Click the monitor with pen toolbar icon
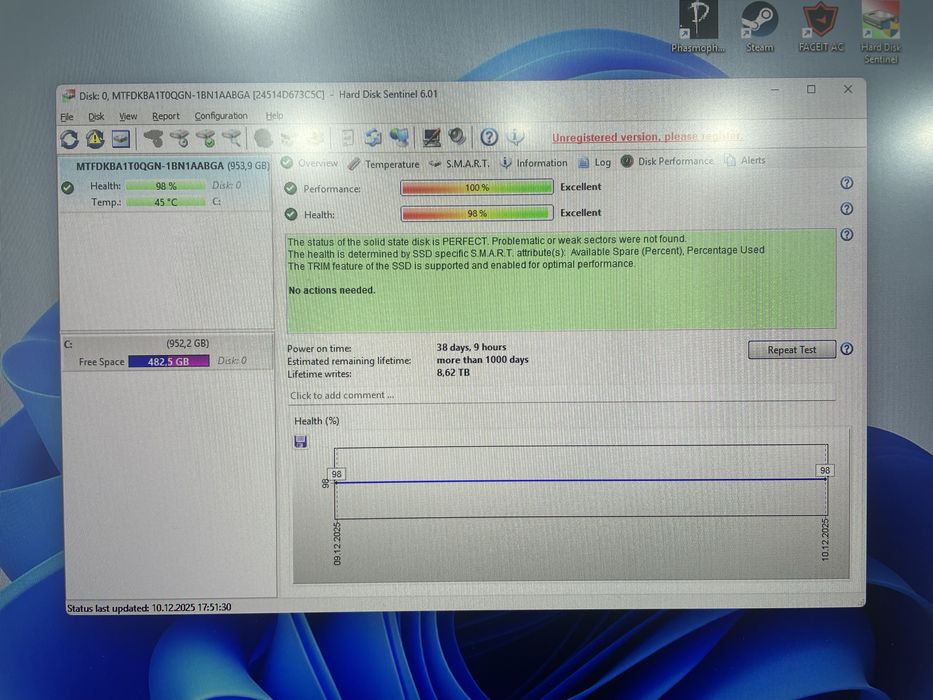The height and width of the screenshot is (700, 933). pyautogui.click(x=431, y=138)
